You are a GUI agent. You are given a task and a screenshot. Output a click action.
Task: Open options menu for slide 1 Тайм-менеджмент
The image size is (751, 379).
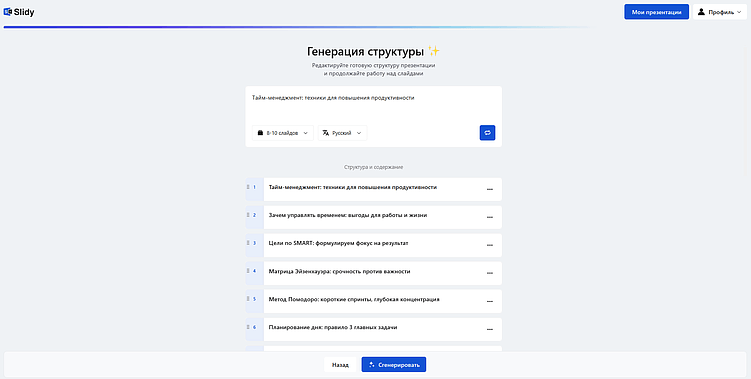pos(489,190)
